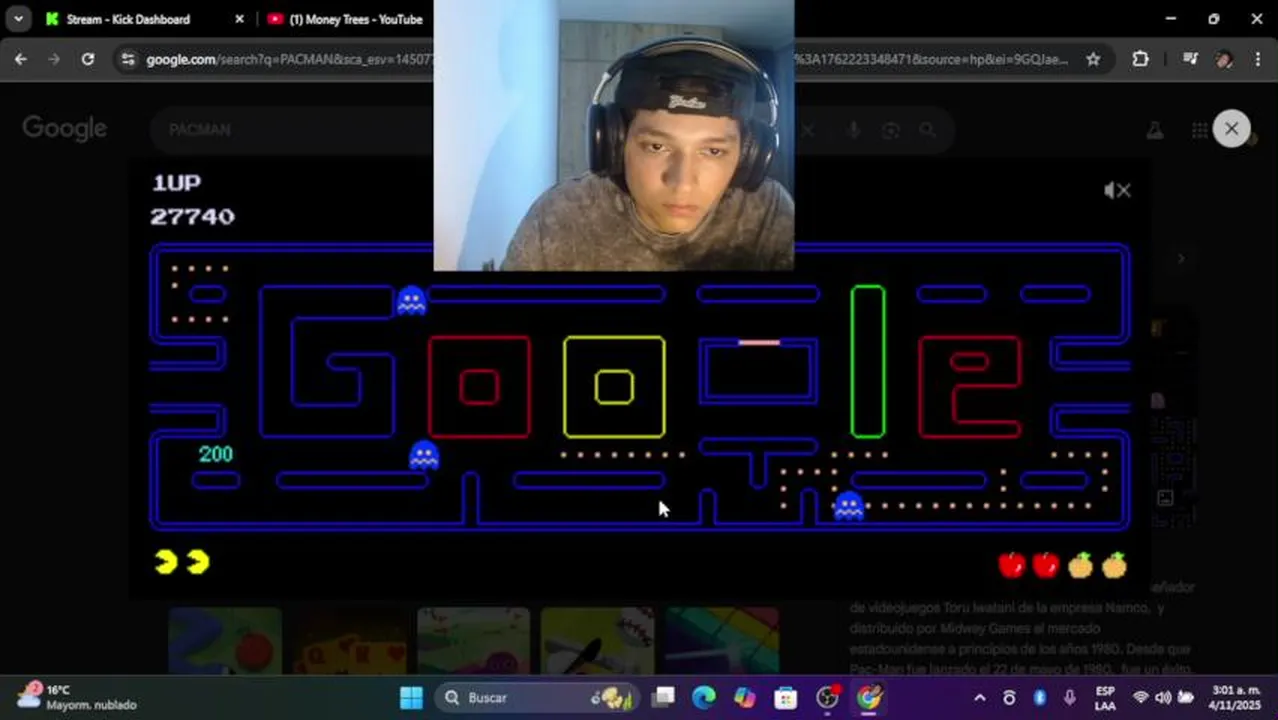Open Chrome's three-dot menu

click(x=1257, y=59)
